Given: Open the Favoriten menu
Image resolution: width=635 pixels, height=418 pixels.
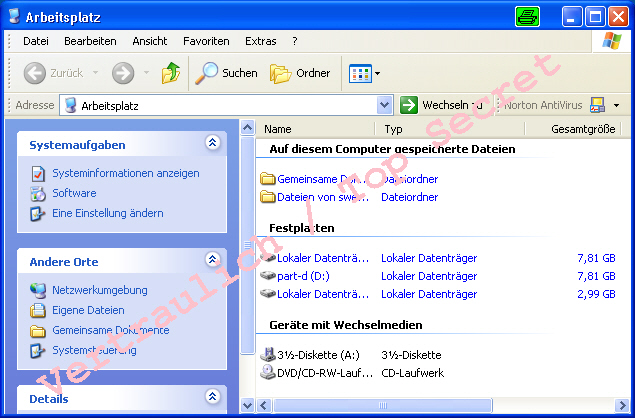Looking at the screenshot, I should pyautogui.click(x=206, y=41).
